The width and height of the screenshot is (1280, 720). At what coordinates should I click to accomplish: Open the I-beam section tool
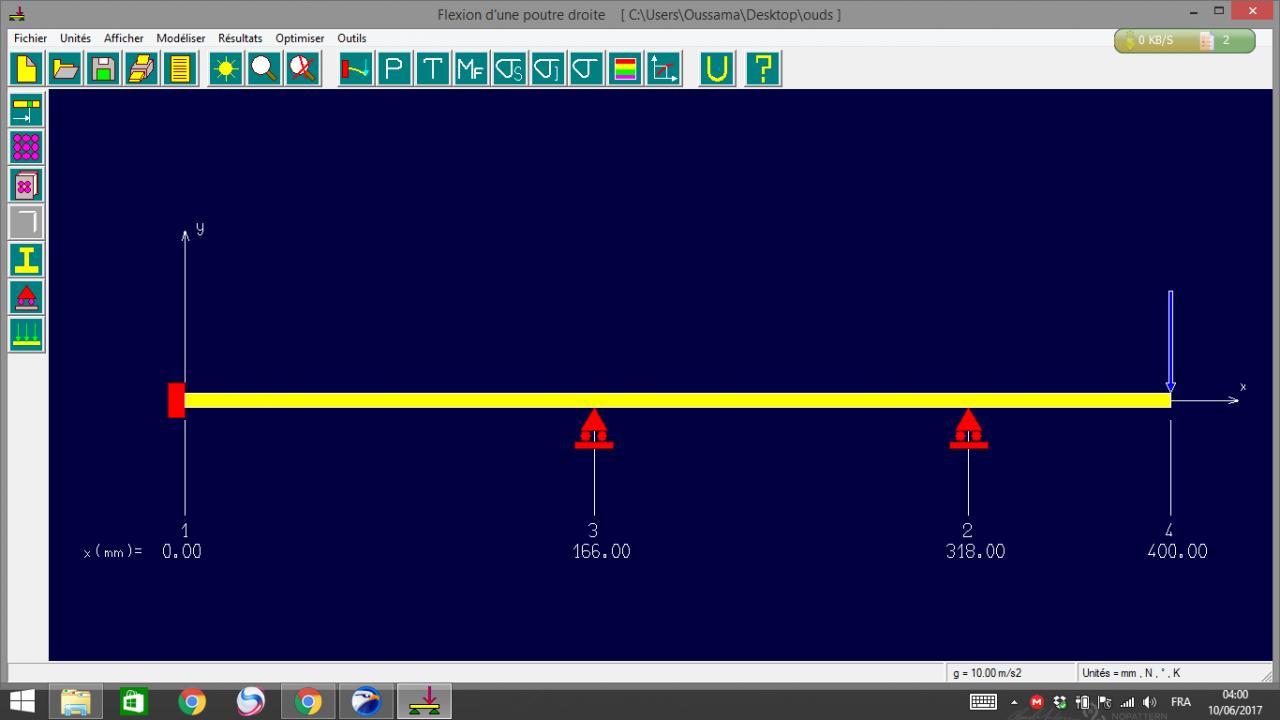pyautogui.click(x=26, y=259)
